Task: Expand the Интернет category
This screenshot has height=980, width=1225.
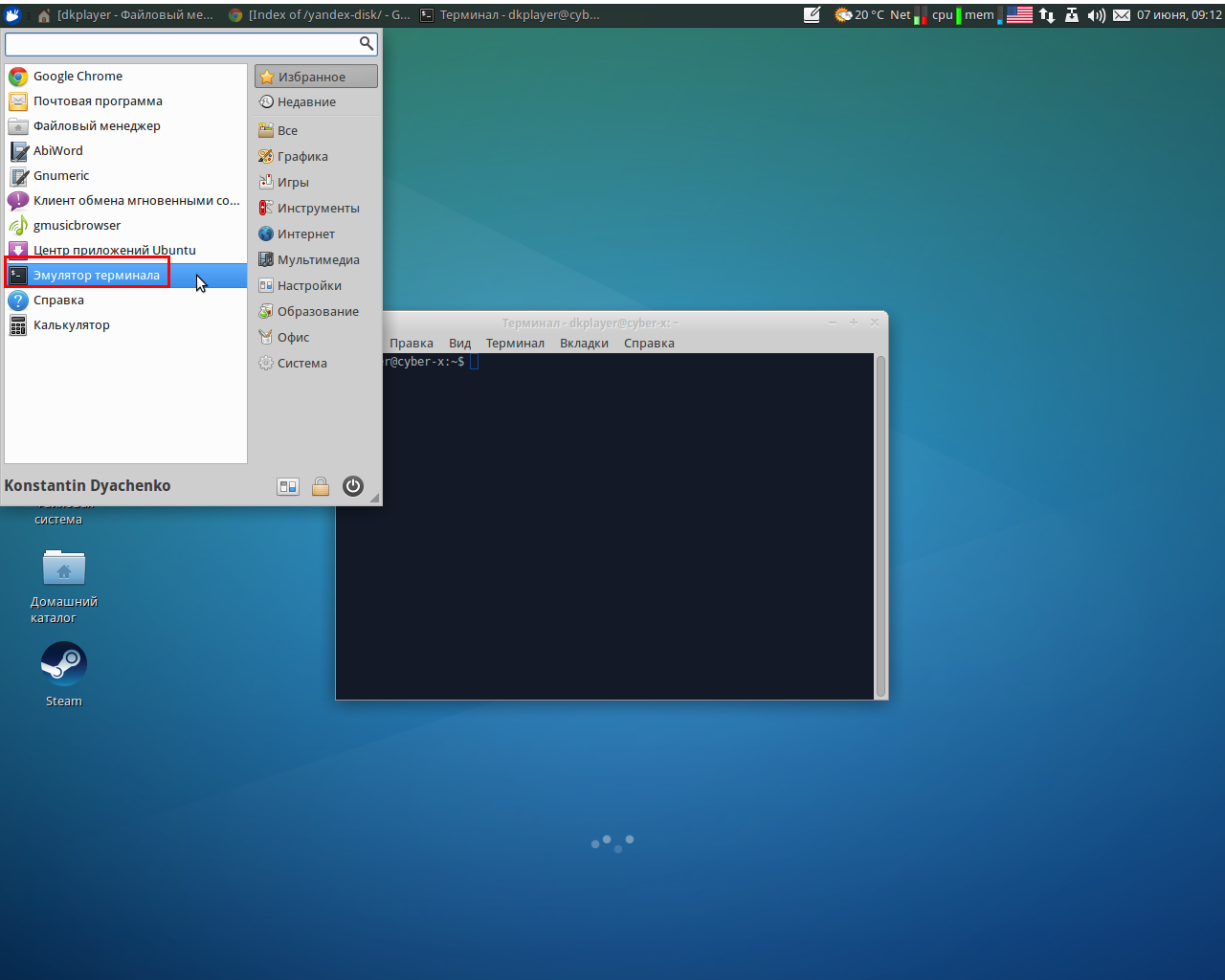Action: 305,234
